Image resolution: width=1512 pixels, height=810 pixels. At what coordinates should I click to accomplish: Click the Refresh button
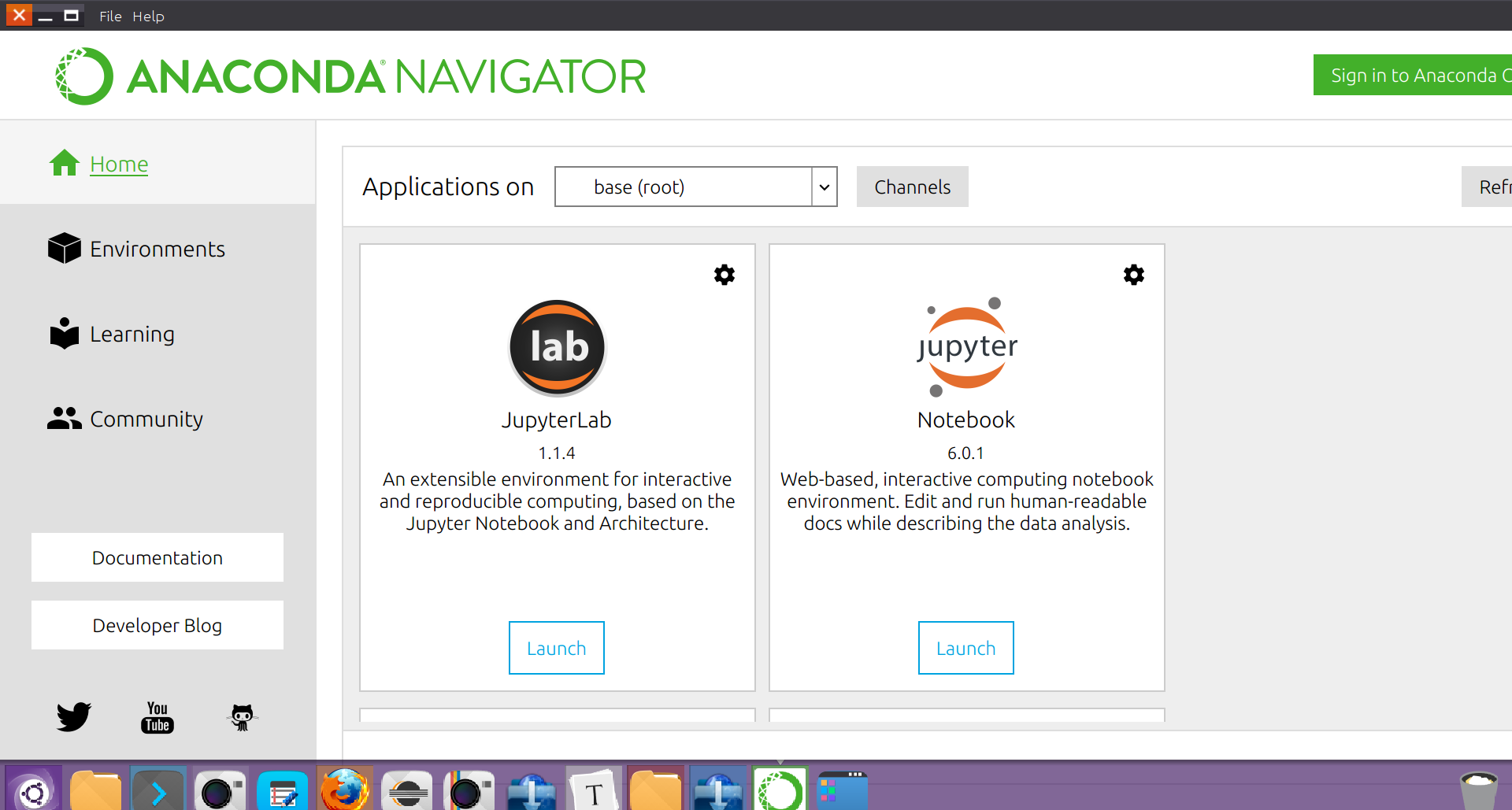[1487, 187]
